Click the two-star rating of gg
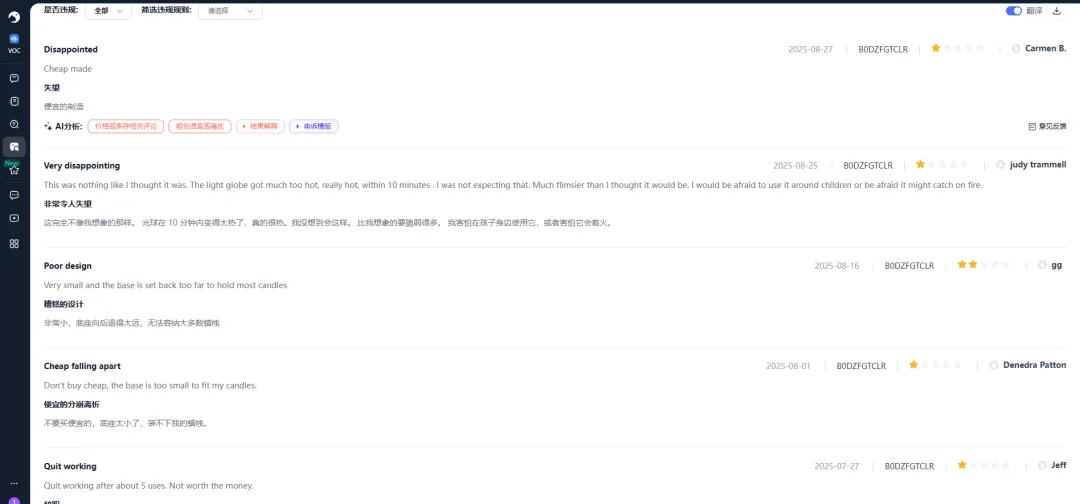Screen dimensions: 1080x504 coord(984,264)
